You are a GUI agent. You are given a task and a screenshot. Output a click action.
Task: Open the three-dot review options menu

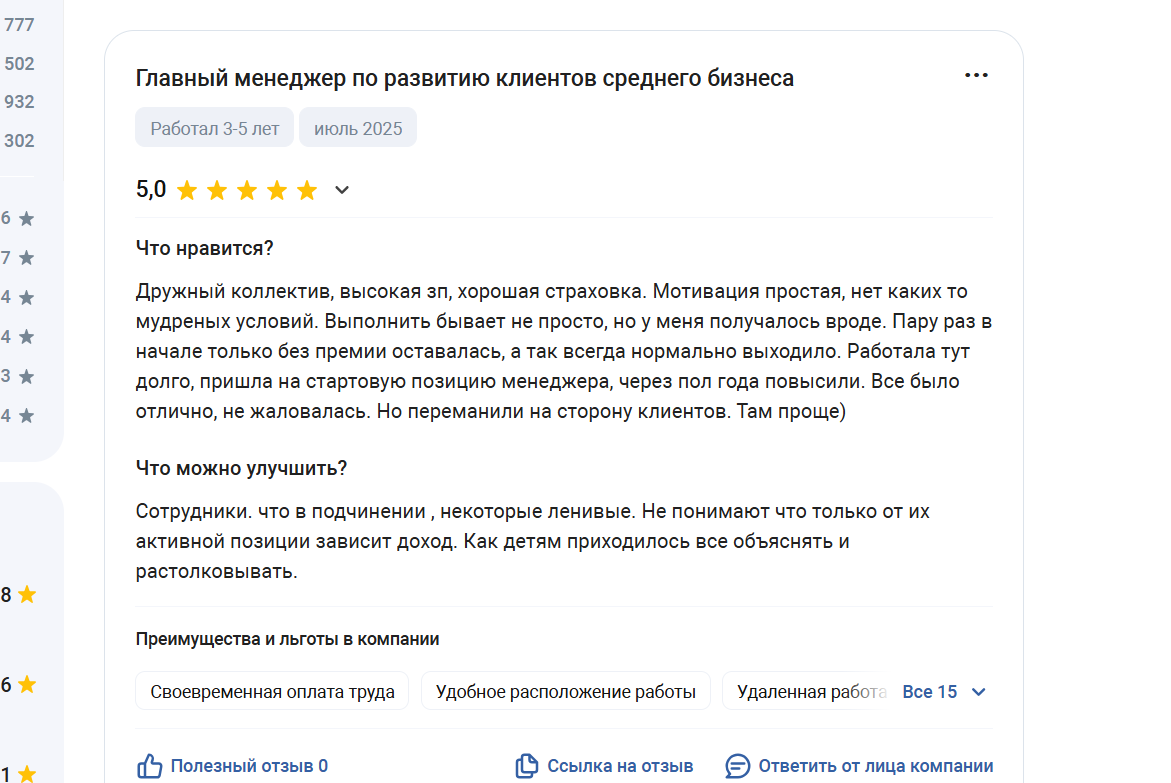tap(976, 75)
